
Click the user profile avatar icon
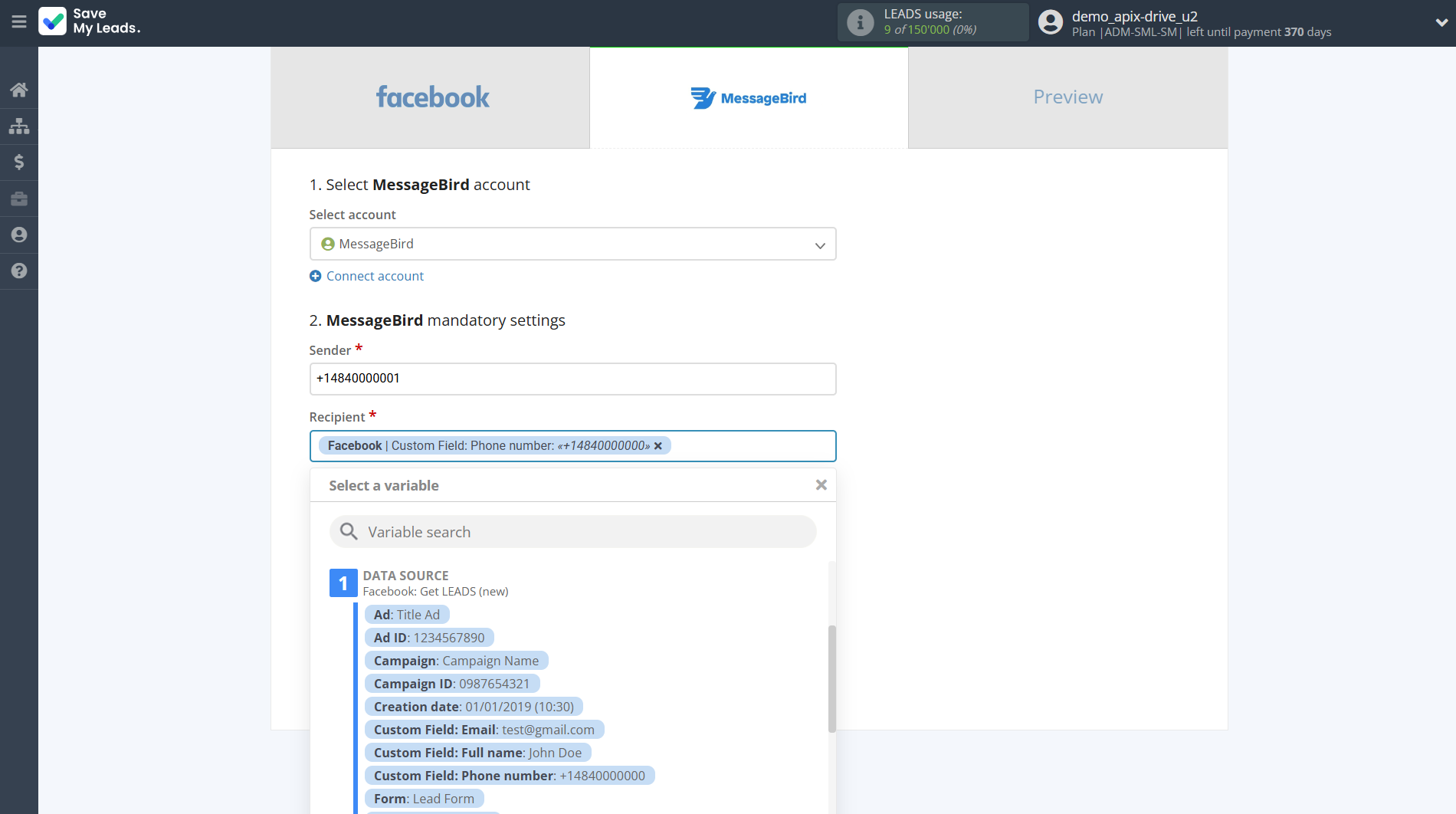pyautogui.click(x=1050, y=22)
